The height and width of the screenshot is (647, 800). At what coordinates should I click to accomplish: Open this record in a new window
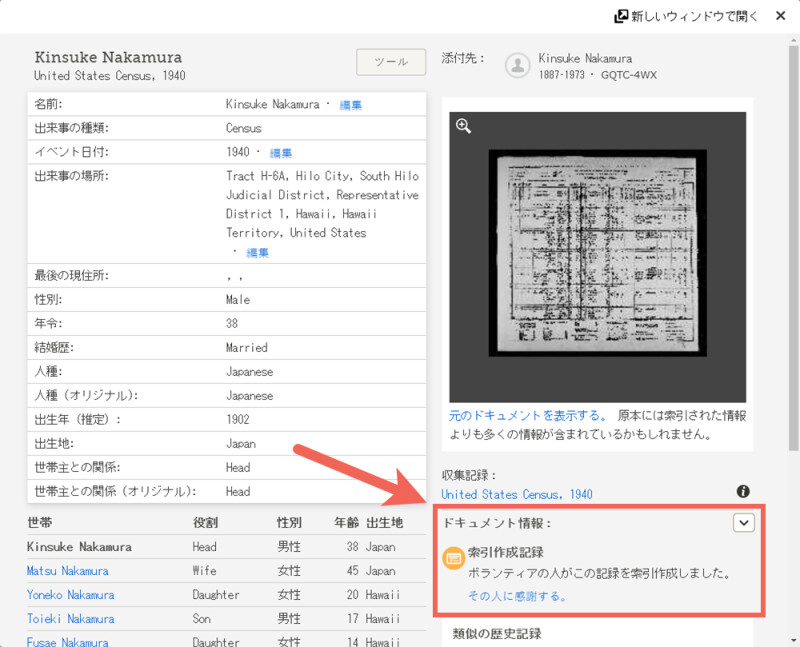688,15
